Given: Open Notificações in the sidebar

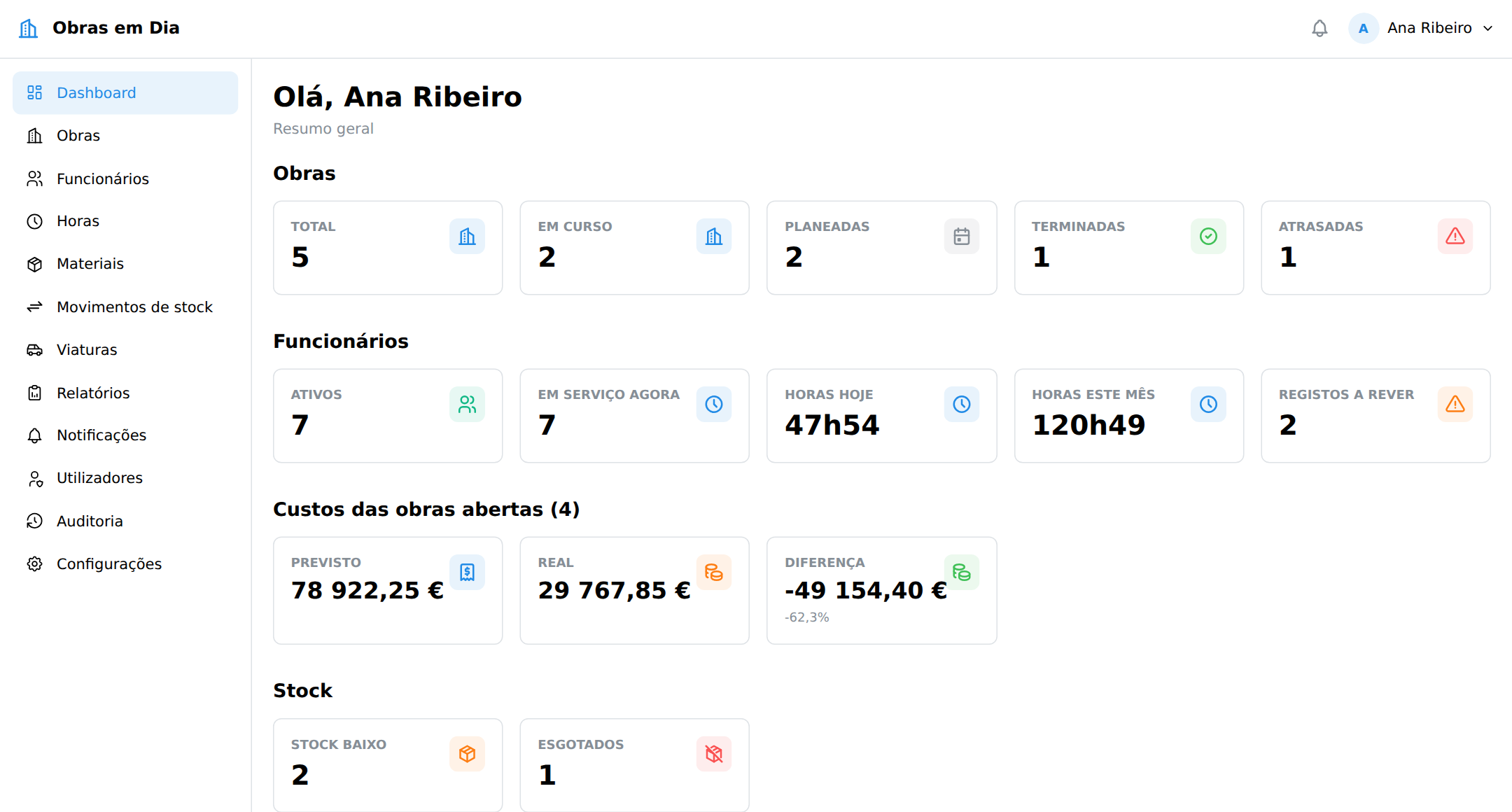Looking at the screenshot, I should (125, 435).
